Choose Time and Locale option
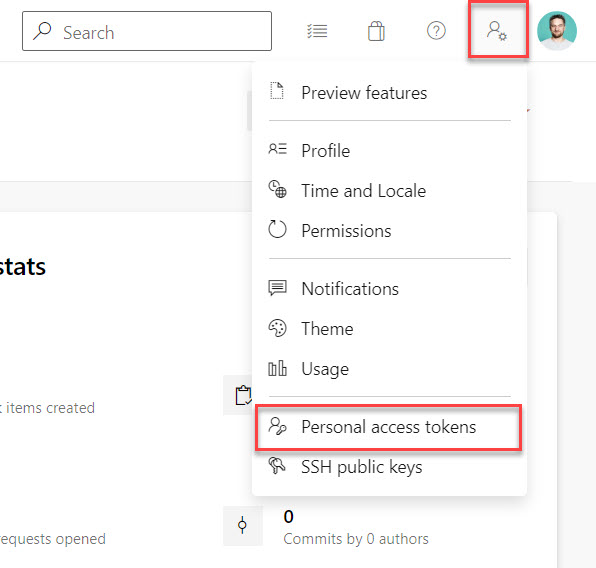This screenshot has height=568, width=596. coord(389,190)
